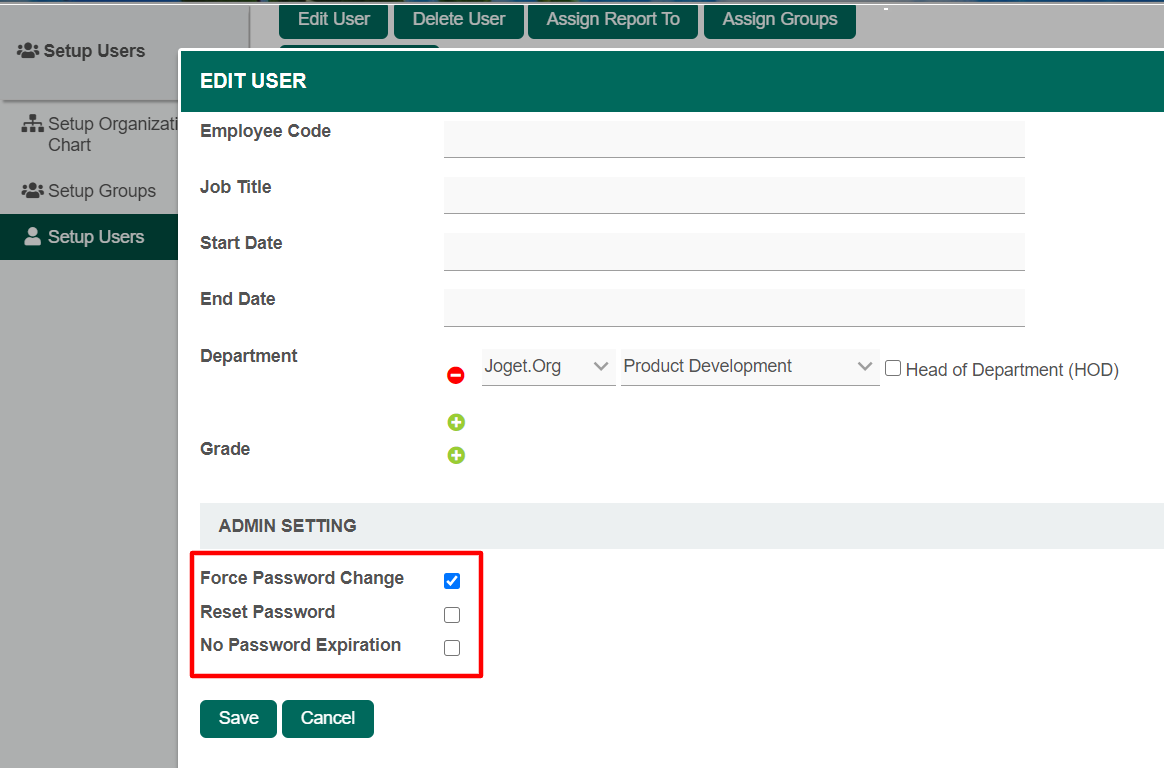
Task: Click the green add department plus icon
Action: [456, 422]
